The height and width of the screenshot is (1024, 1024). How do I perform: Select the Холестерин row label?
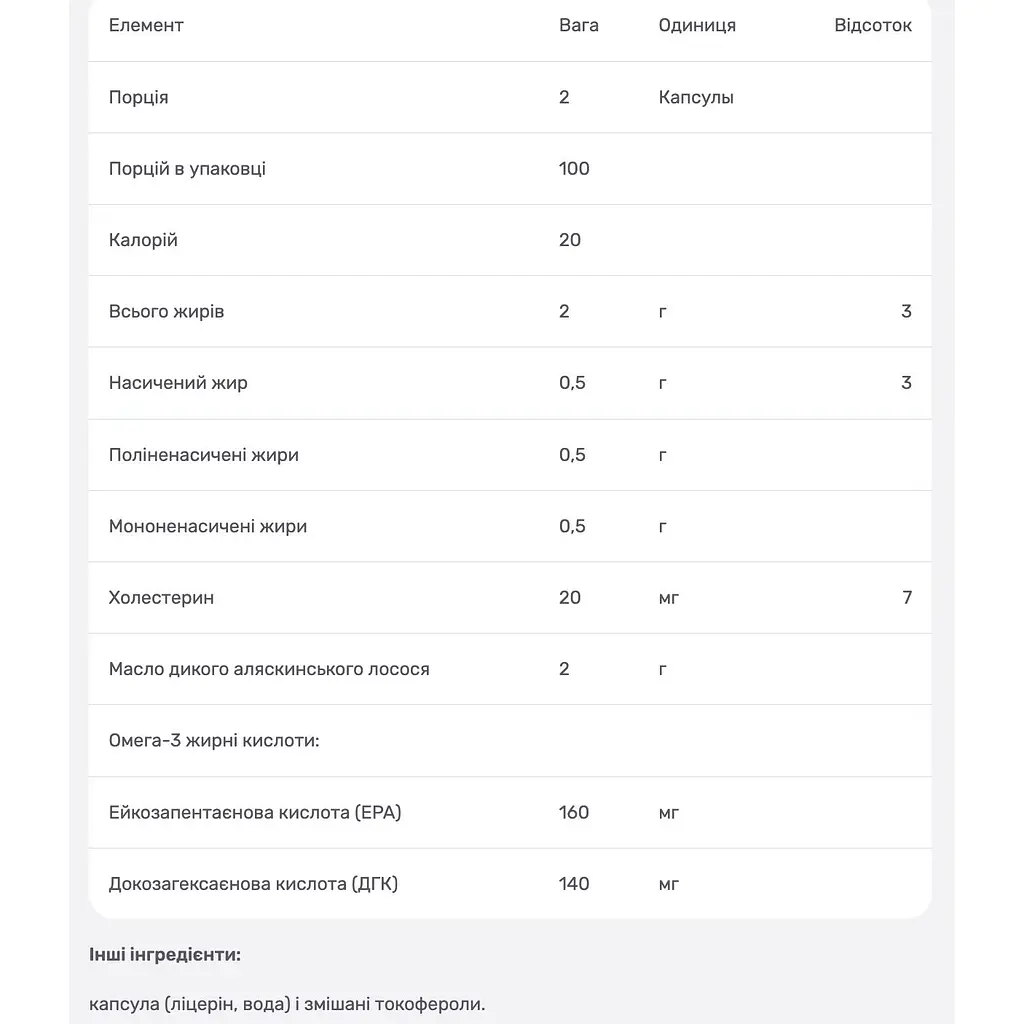[x=161, y=598]
